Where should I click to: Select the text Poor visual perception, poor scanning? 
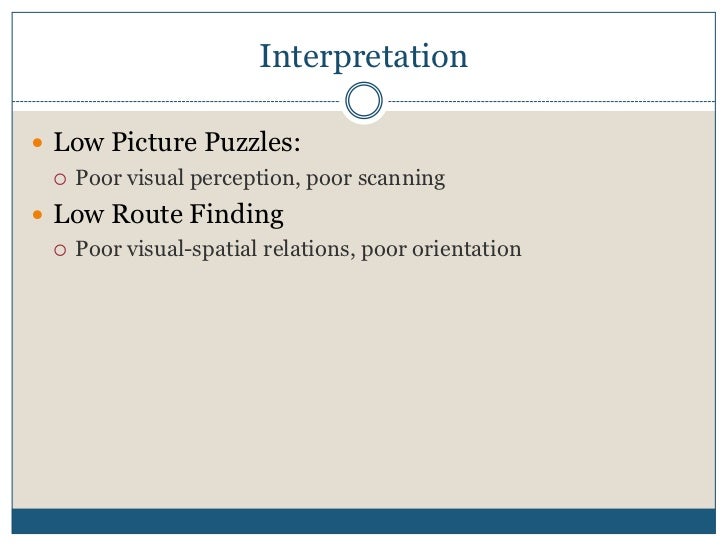260,179
